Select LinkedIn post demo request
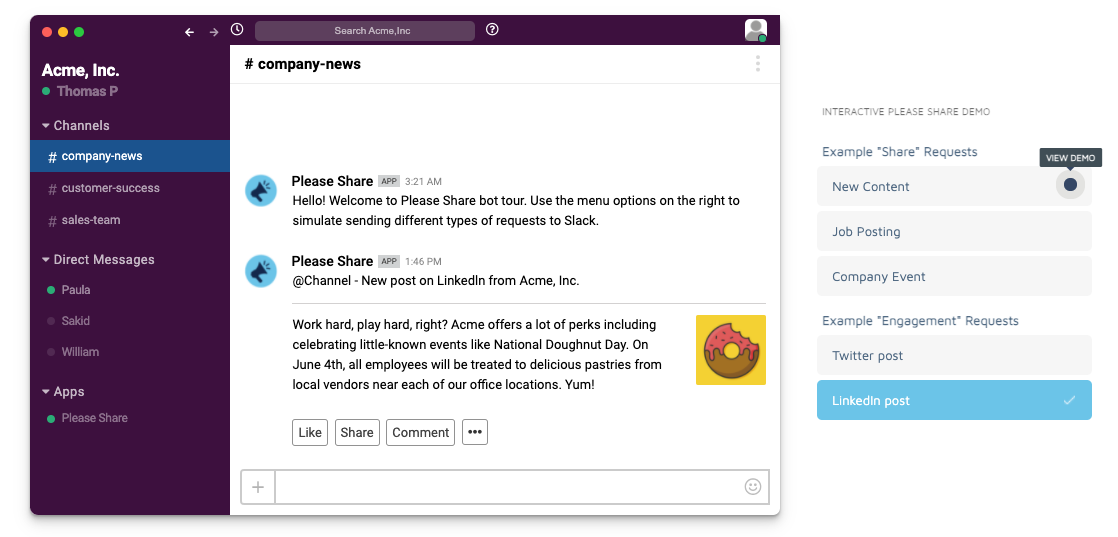The image size is (1118, 537). [x=954, y=400]
